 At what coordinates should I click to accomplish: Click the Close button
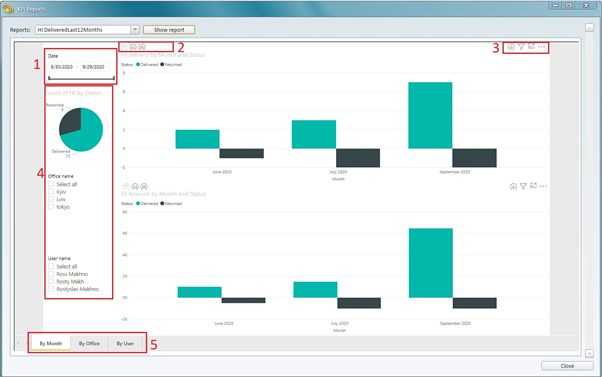(x=567, y=366)
